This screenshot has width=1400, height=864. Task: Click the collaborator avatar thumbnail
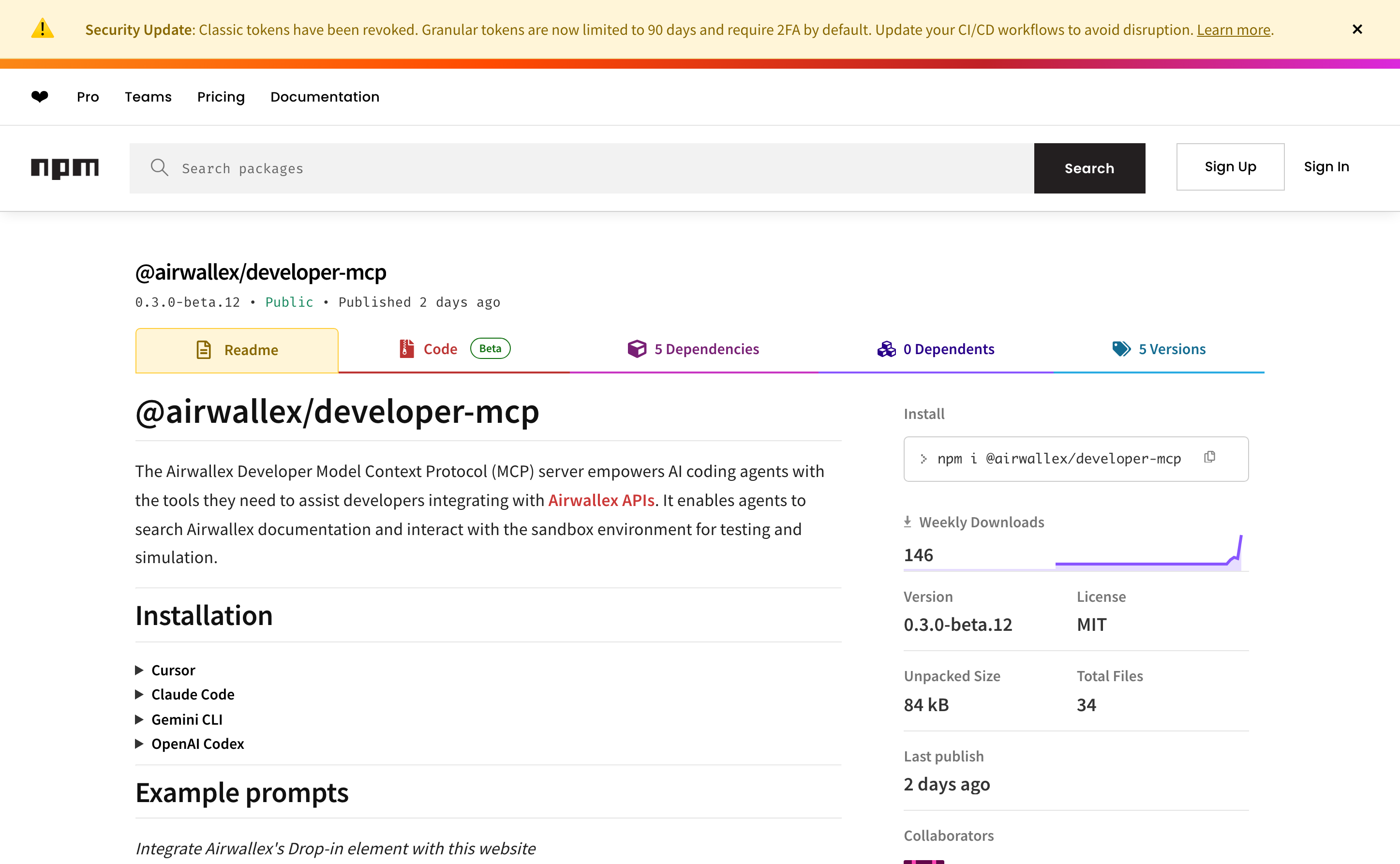pyautogui.click(x=923, y=861)
